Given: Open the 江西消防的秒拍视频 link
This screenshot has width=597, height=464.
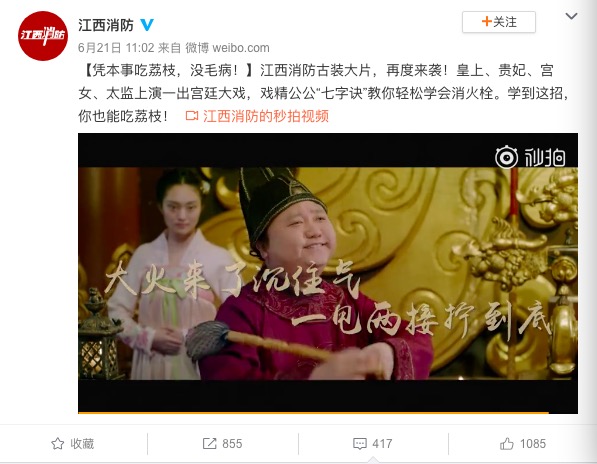Looking at the screenshot, I should point(266,116).
